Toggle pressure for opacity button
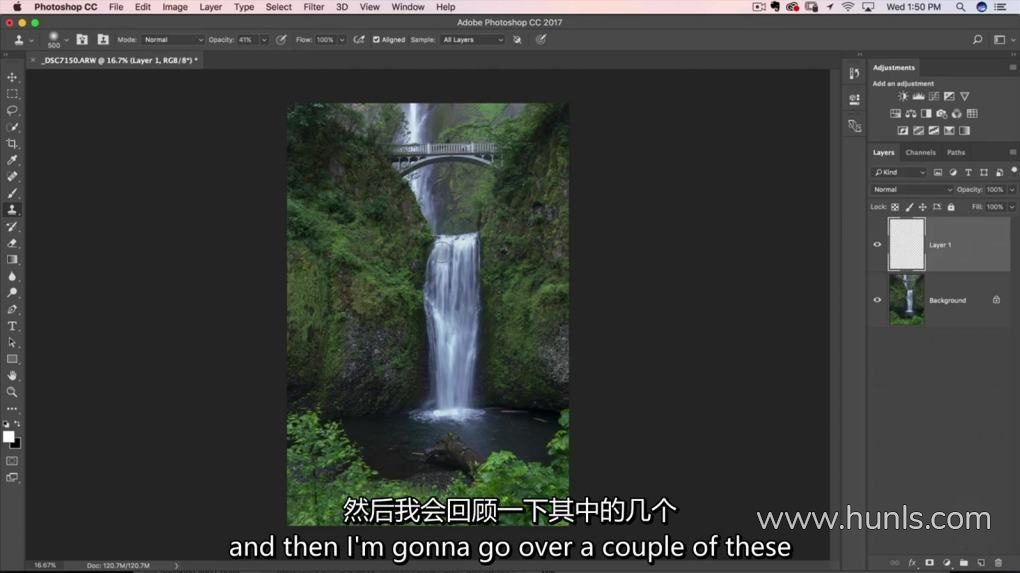 (x=281, y=40)
